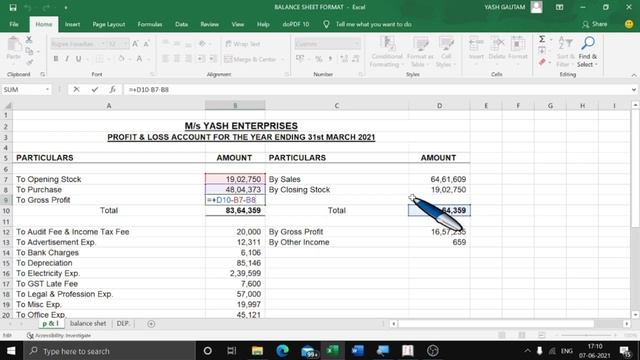Click the Format Painter brush icon
This screenshot has height=360, width=640.
pyautogui.click(x=29, y=62)
